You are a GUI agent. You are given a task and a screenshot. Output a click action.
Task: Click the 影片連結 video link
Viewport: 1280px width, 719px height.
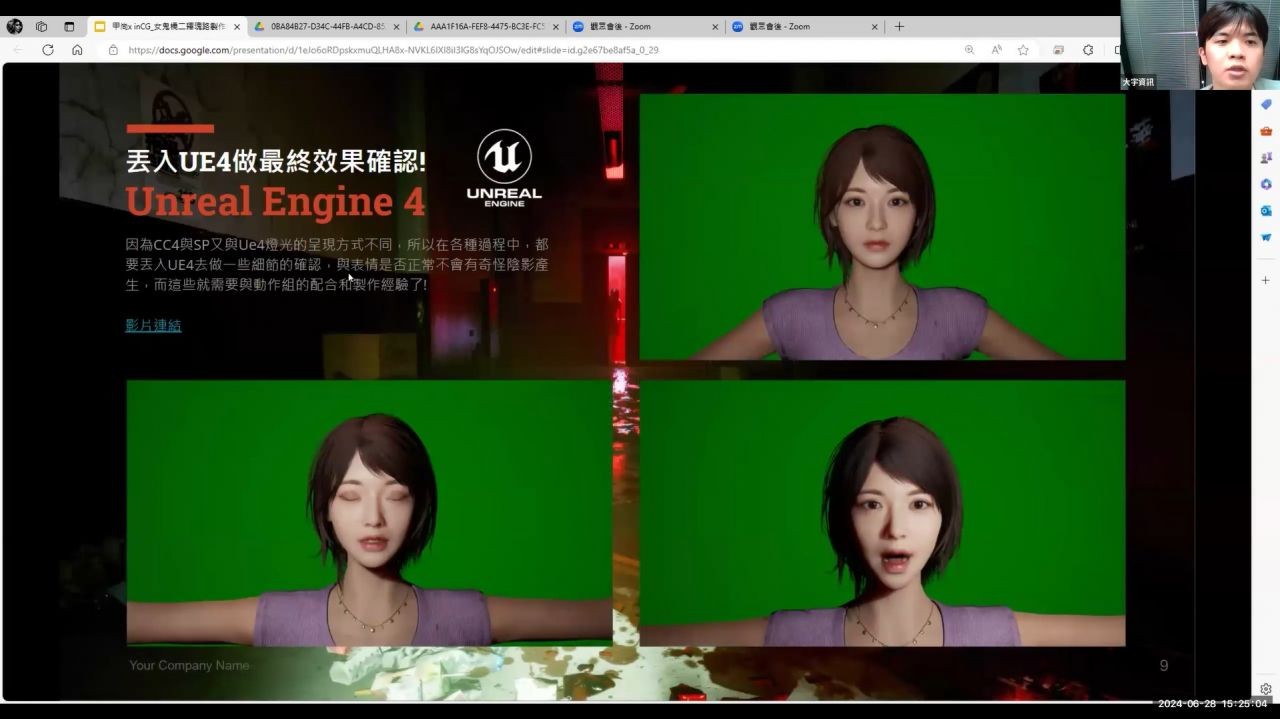153,325
